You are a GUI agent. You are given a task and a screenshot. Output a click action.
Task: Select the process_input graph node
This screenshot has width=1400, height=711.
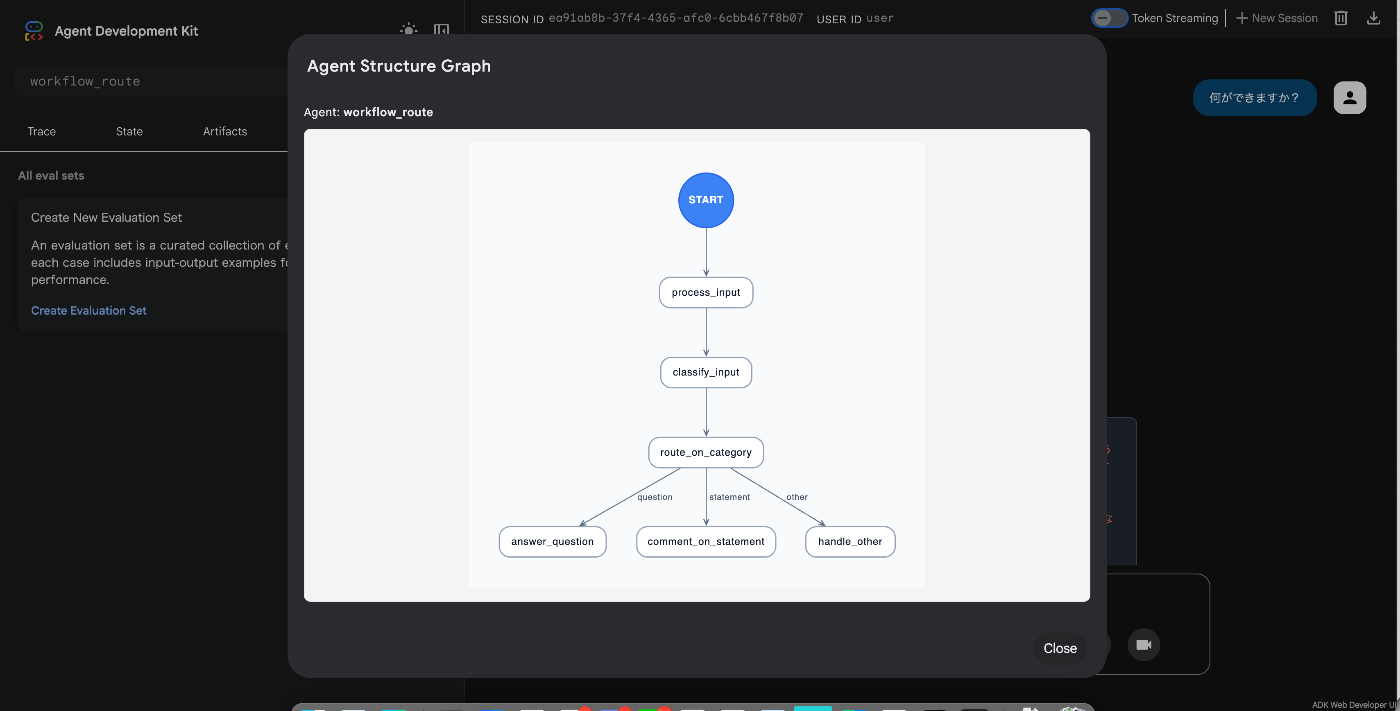pos(706,293)
